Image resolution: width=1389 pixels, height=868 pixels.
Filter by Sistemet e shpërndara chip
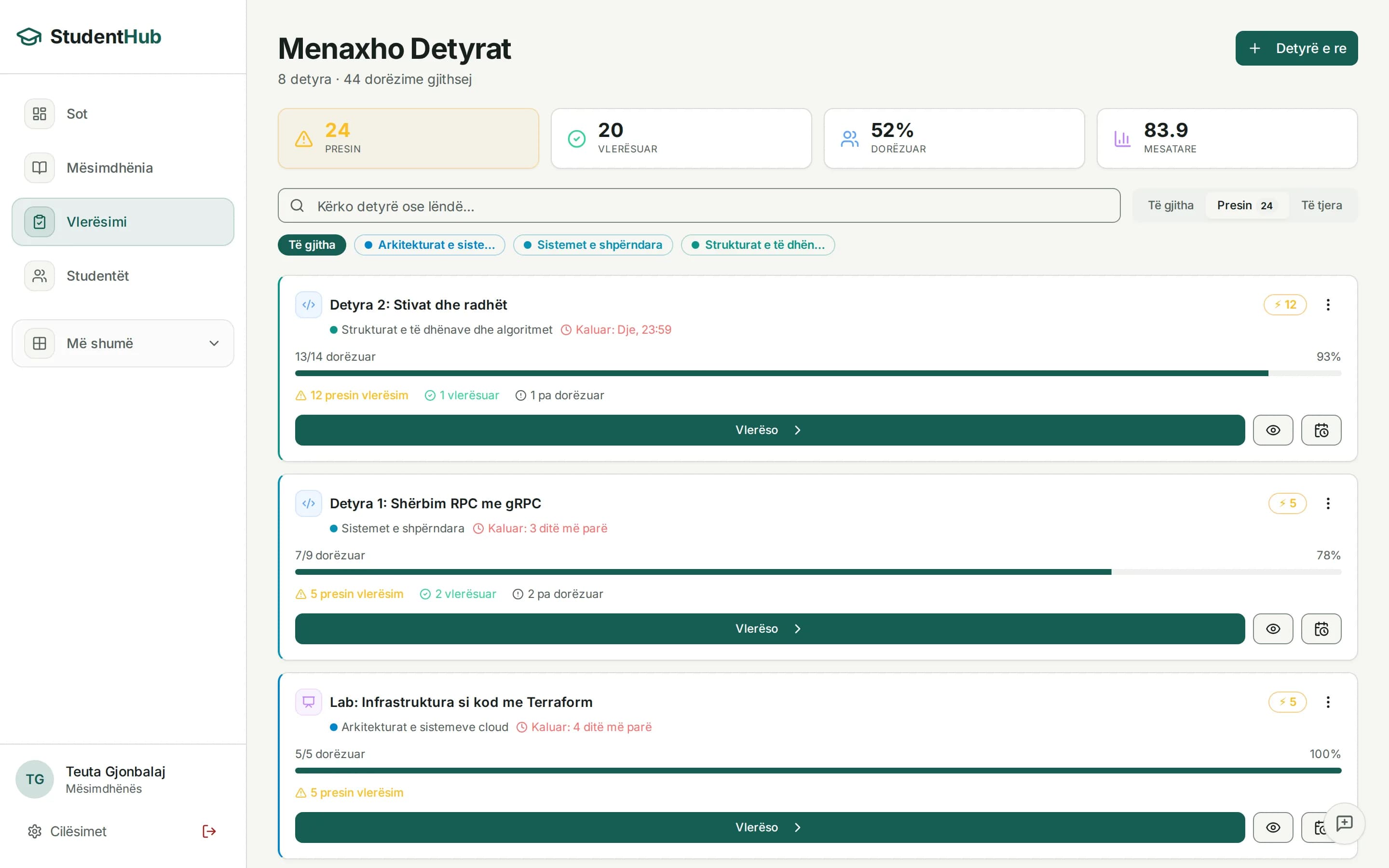point(592,244)
